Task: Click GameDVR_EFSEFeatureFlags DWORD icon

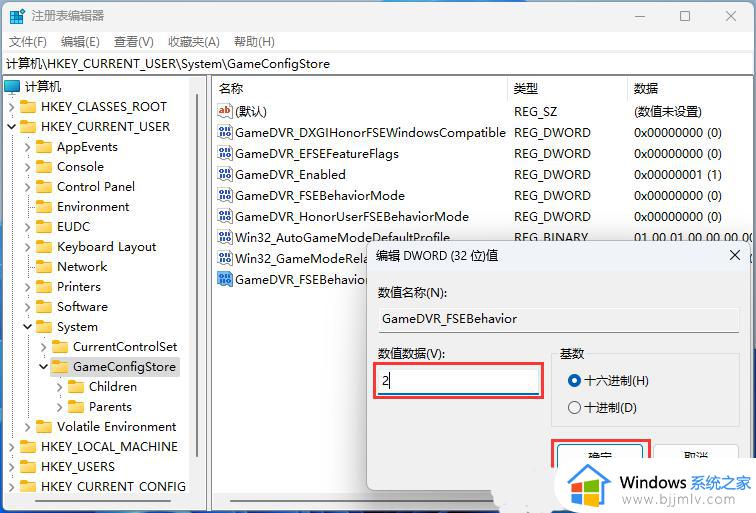Action: click(x=225, y=153)
